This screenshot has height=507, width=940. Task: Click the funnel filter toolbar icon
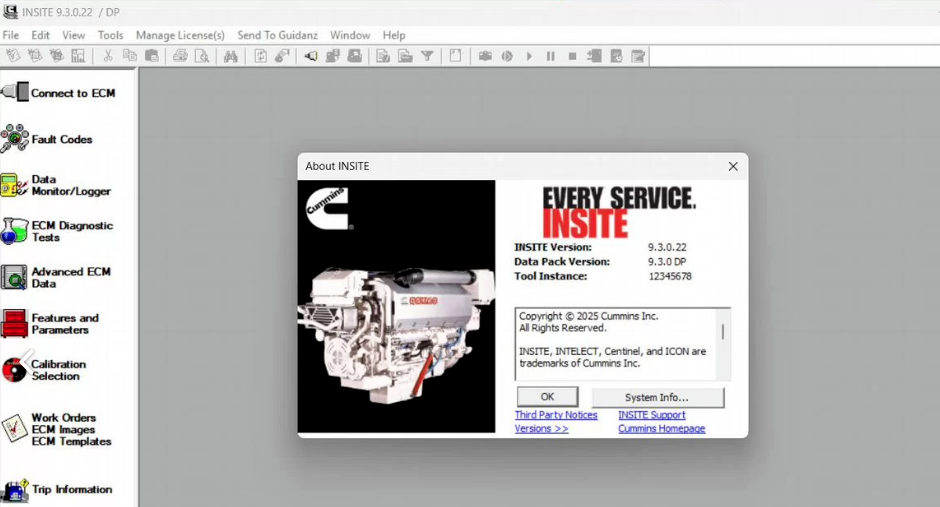[x=427, y=56]
